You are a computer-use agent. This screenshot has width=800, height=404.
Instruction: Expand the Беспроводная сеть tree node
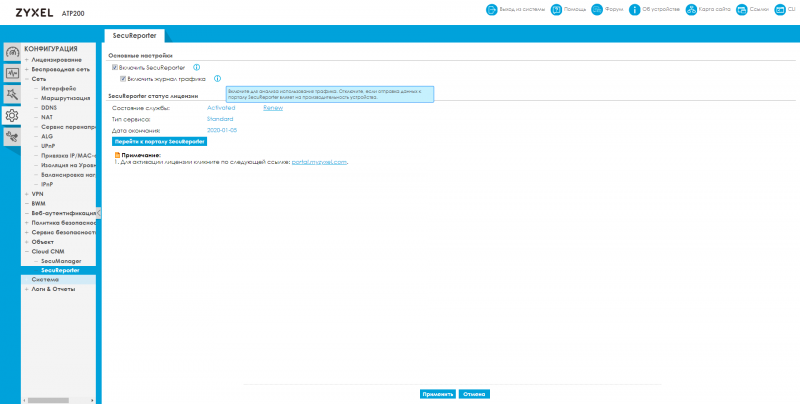click(27, 69)
